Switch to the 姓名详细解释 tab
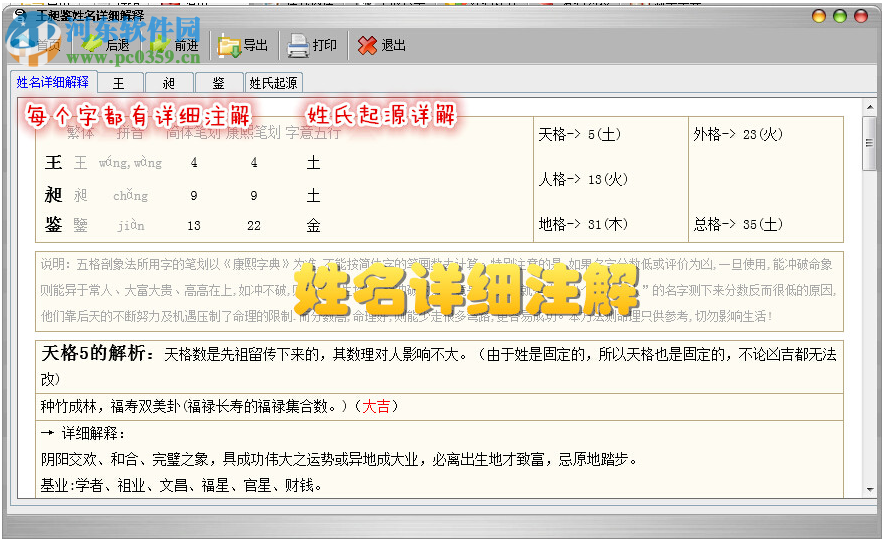Viewport: 884px width, 541px height. 53,82
